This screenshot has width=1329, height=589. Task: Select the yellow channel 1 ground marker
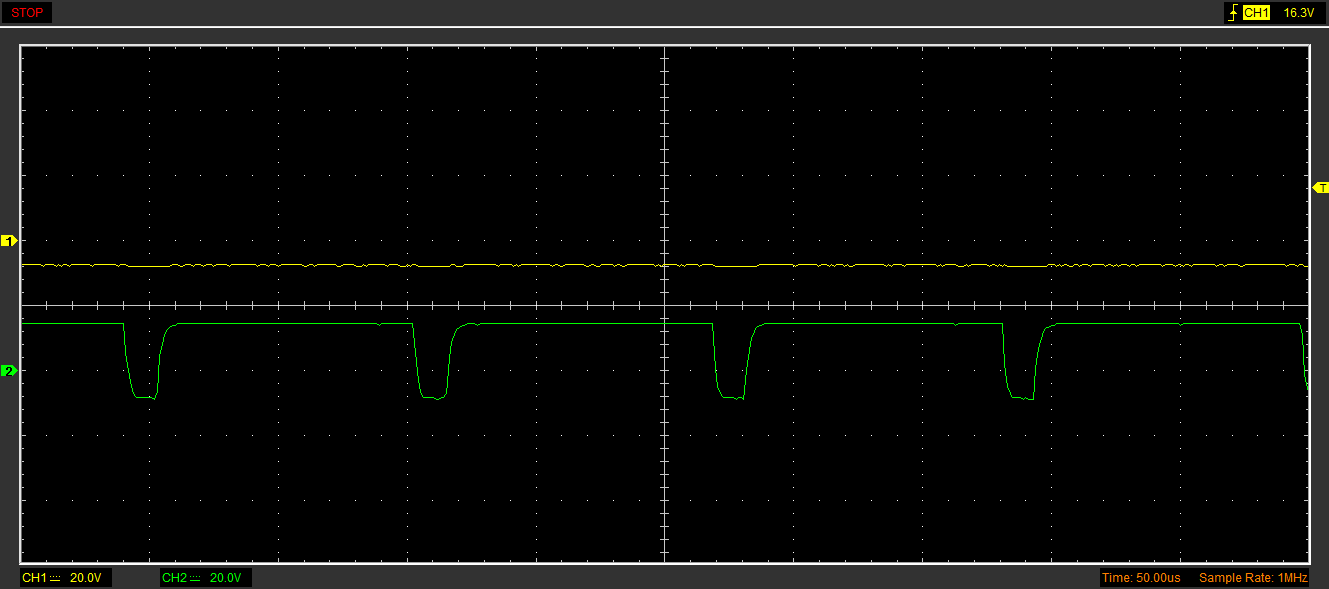coord(9,241)
